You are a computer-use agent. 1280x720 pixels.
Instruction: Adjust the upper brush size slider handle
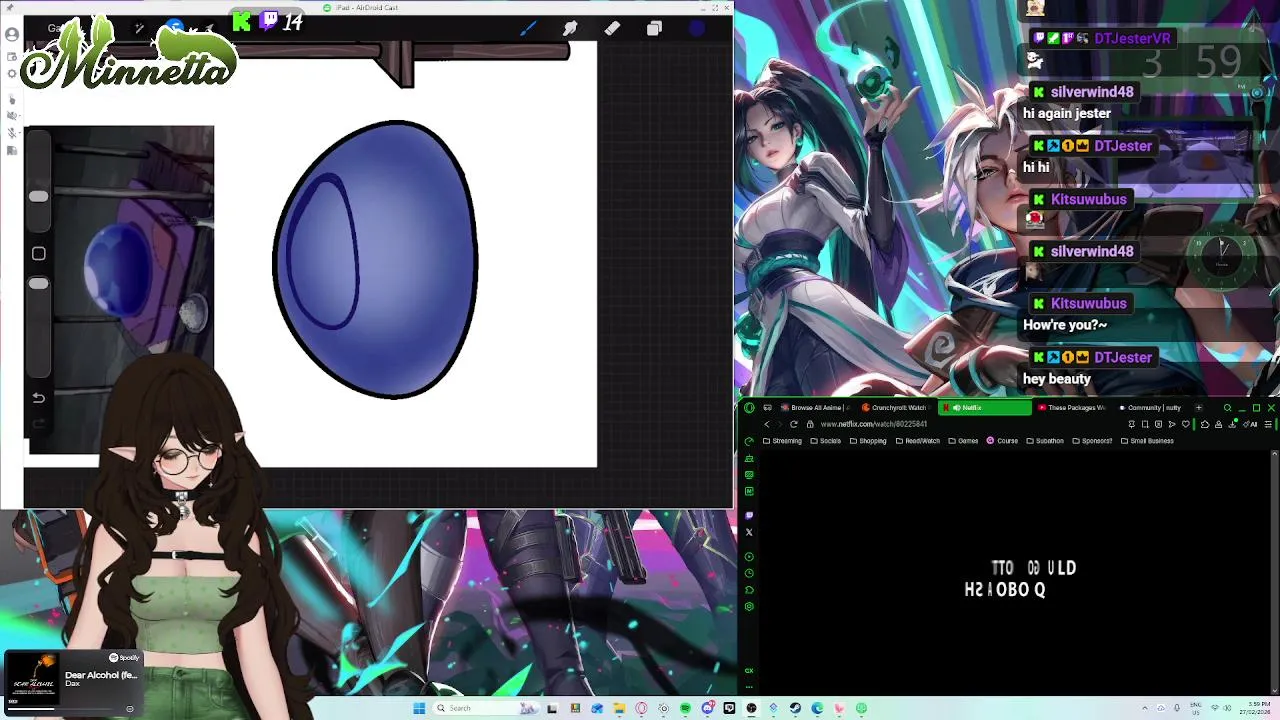pyautogui.click(x=38, y=197)
